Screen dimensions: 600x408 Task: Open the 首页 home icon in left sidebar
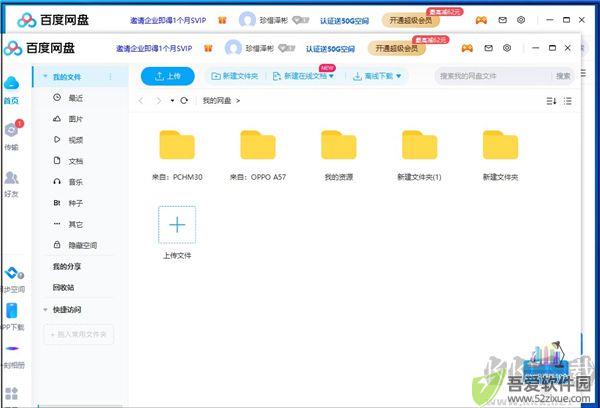coord(11,83)
